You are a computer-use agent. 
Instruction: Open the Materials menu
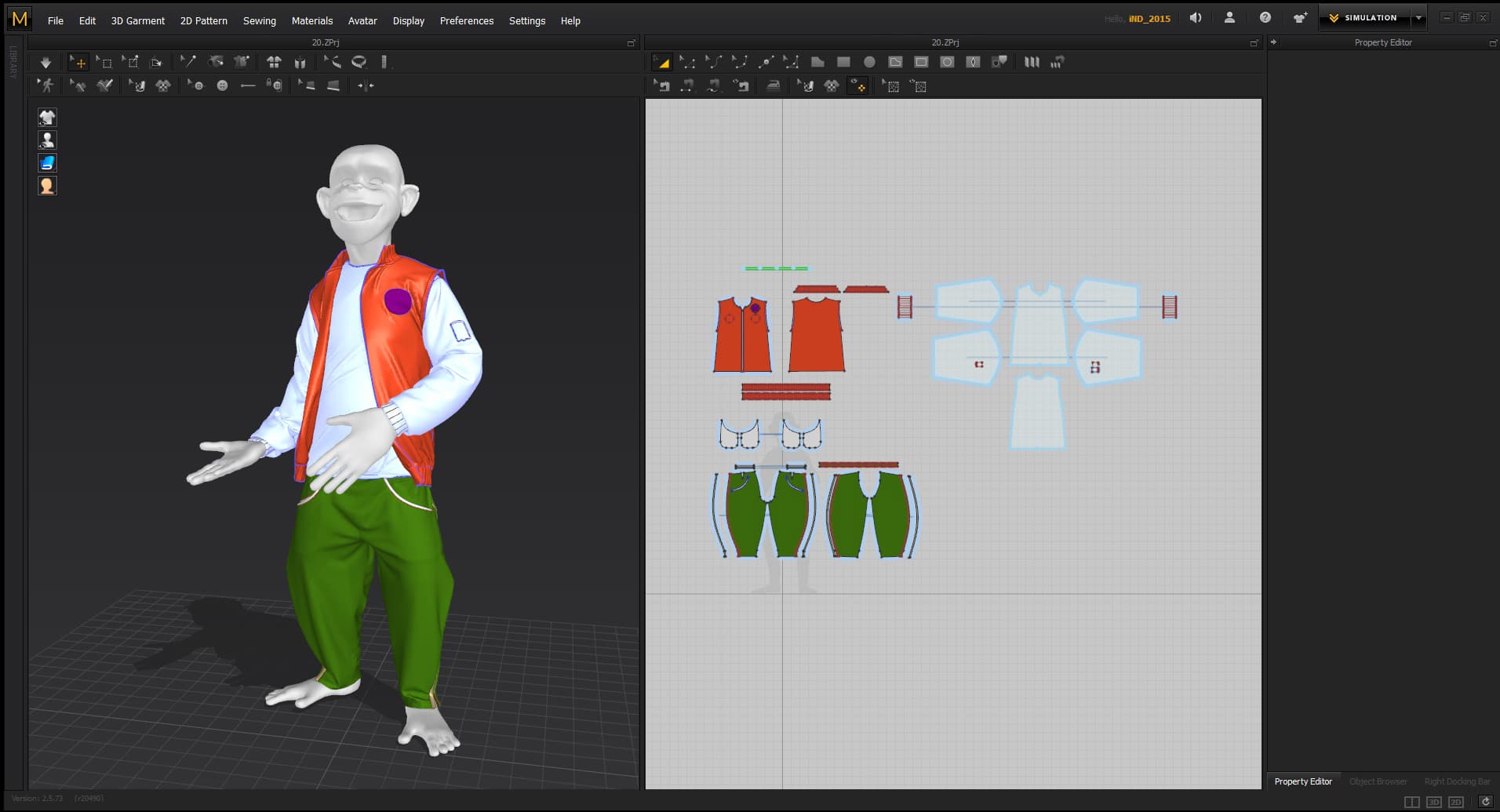312,21
